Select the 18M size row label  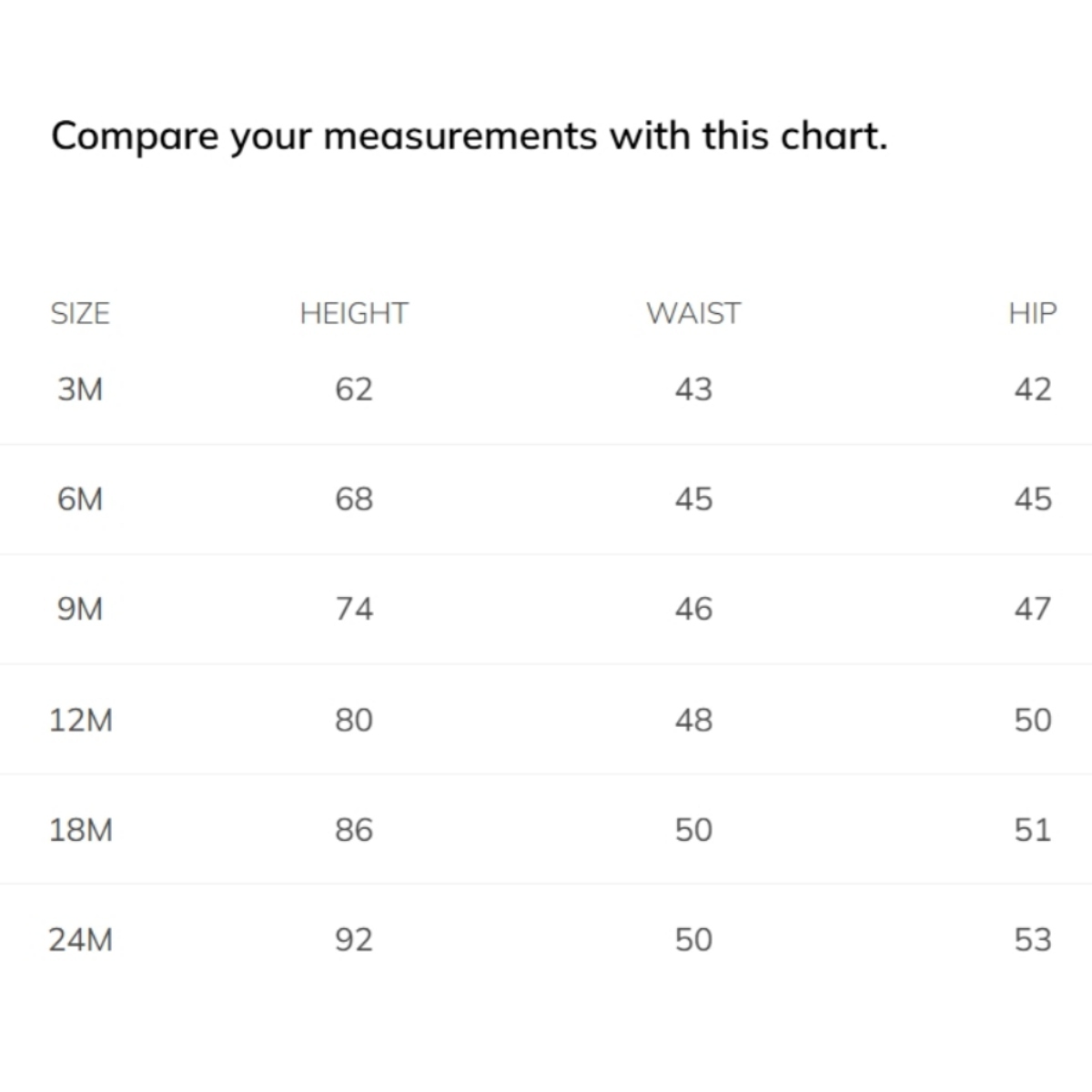(x=81, y=830)
